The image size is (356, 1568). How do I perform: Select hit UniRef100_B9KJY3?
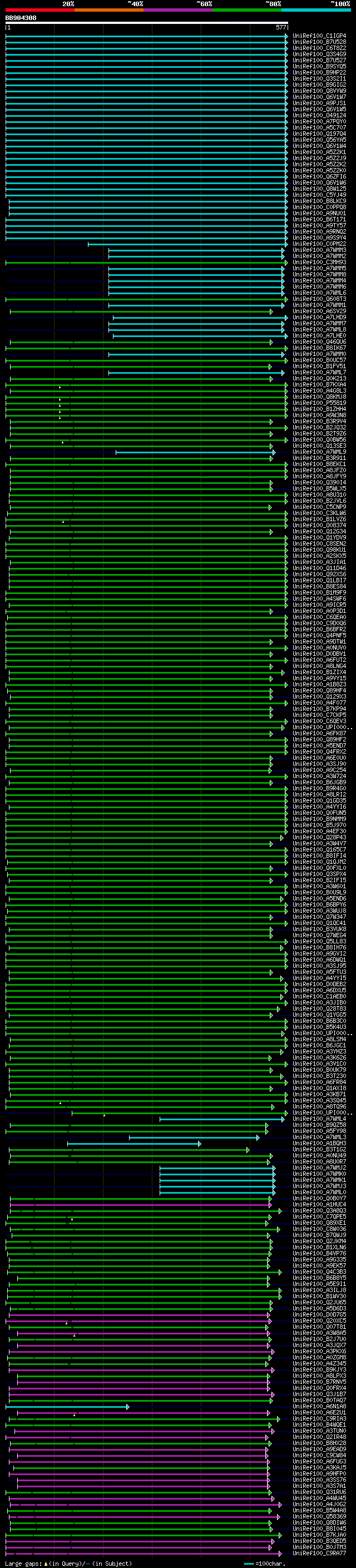(x=319, y=1369)
